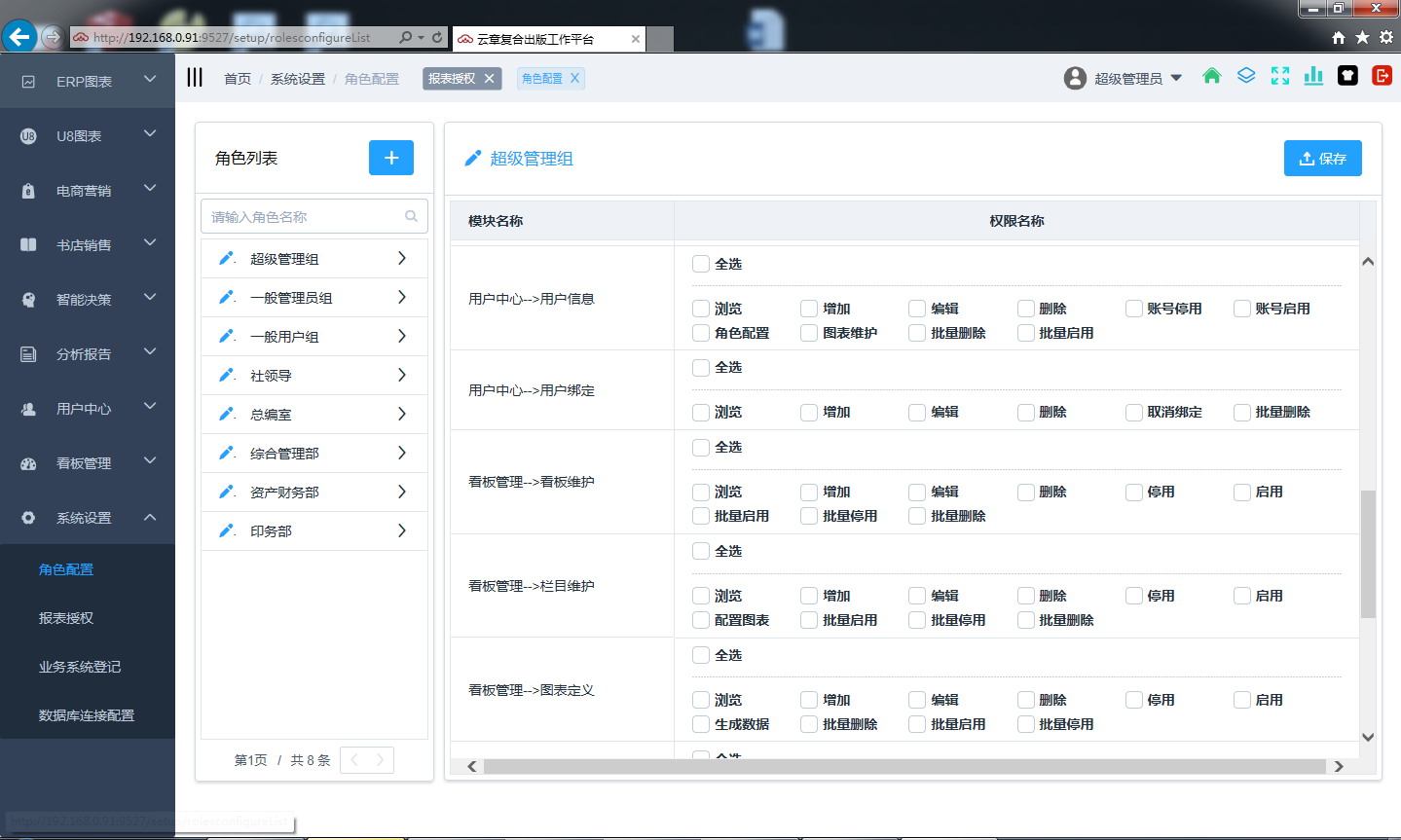Collapse the 系统设置 sidebar menu
1401x840 pixels.
(150, 517)
